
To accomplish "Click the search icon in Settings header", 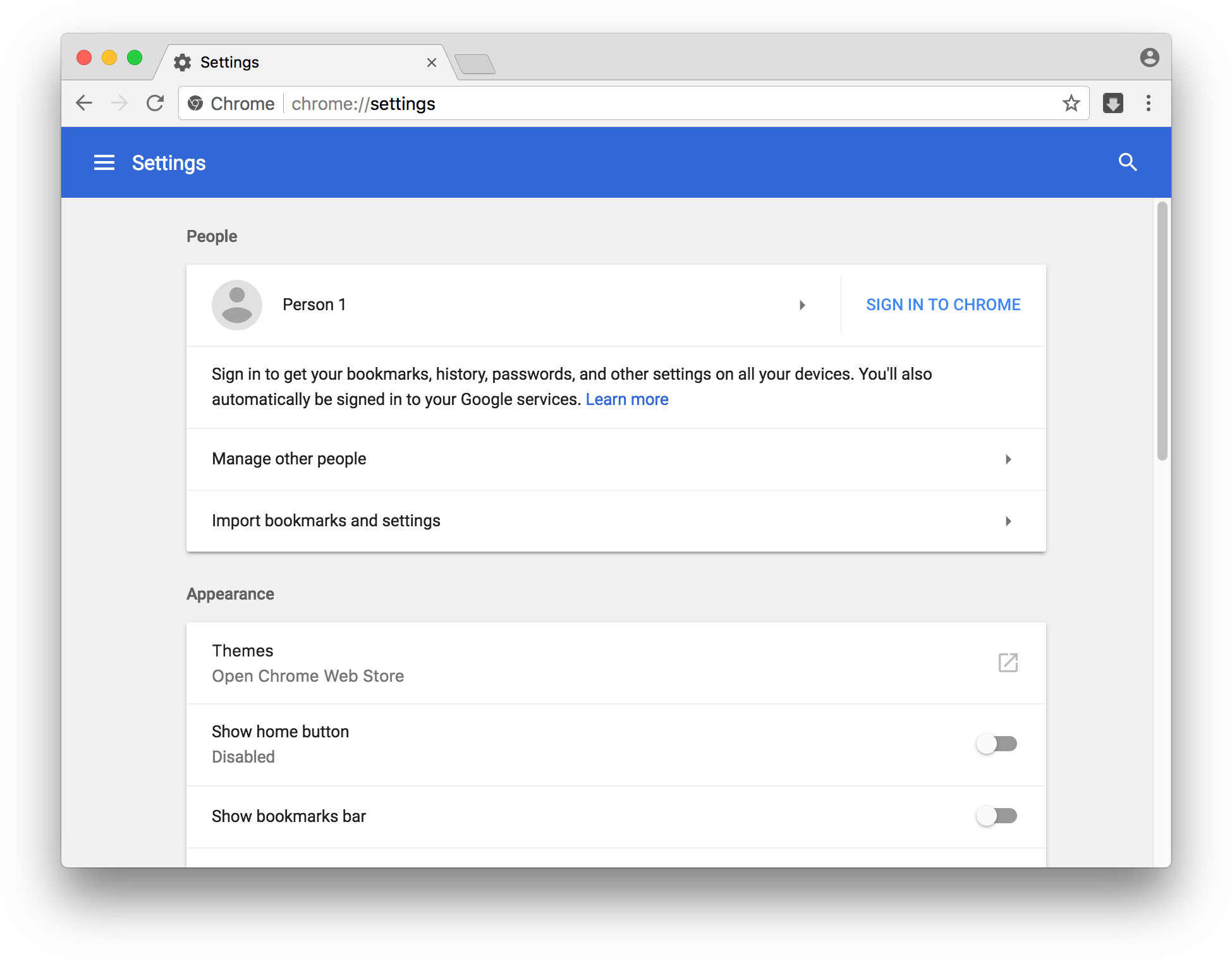I will tap(1128, 162).
